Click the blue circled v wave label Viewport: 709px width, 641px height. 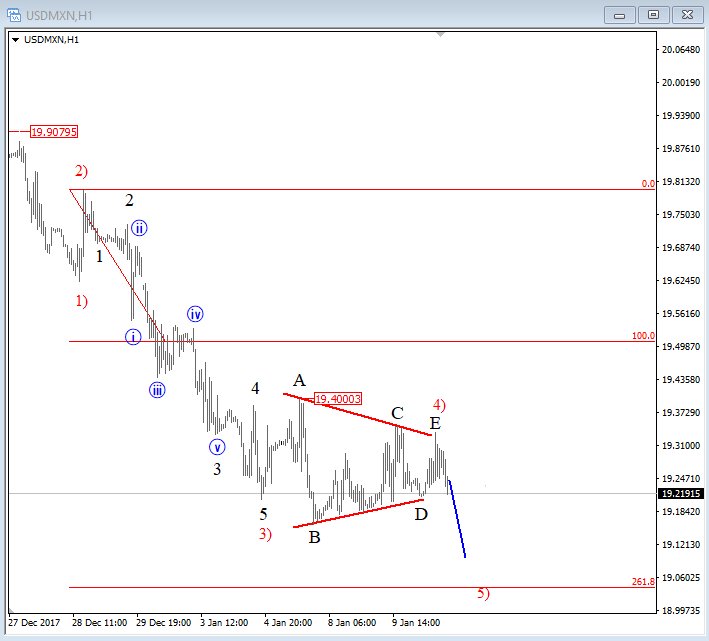tap(217, 447)
